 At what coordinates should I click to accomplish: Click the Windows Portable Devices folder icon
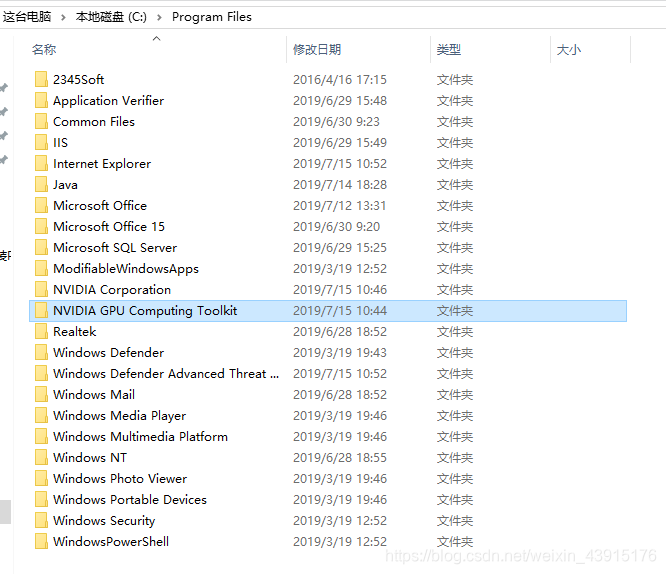coord(41,499)
